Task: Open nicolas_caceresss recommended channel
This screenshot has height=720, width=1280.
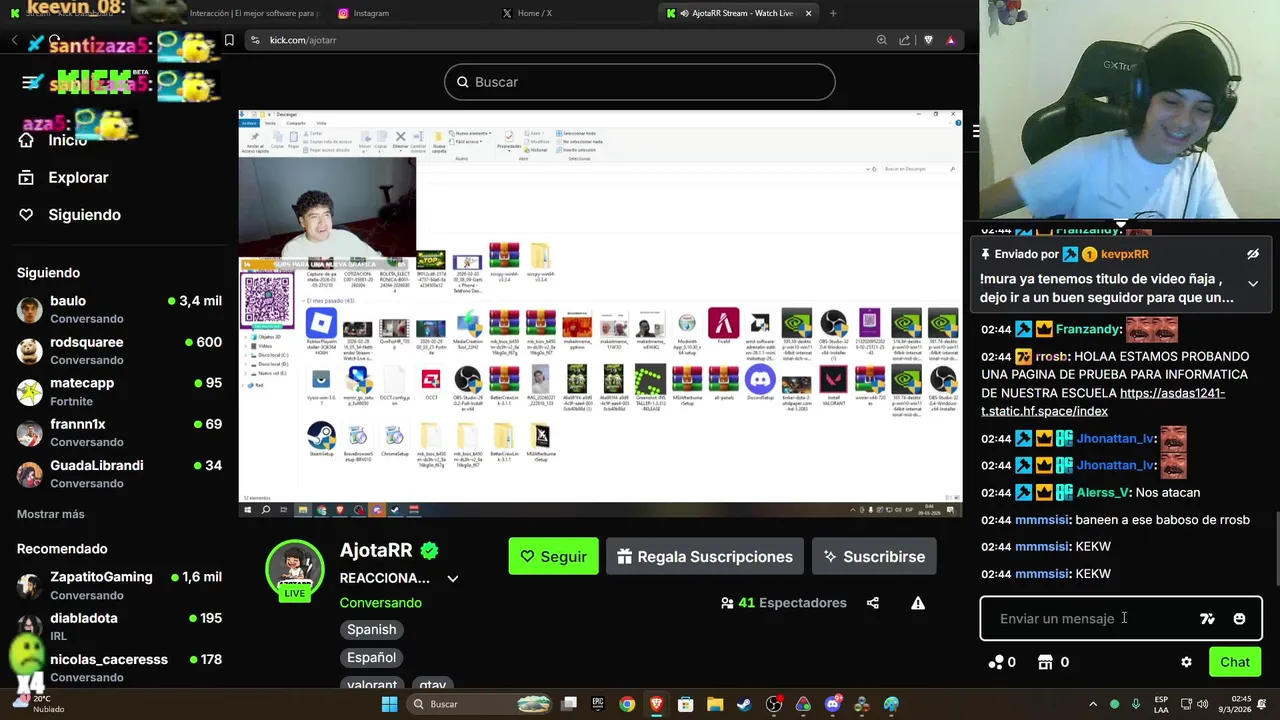Action: (x=119, y=667)
